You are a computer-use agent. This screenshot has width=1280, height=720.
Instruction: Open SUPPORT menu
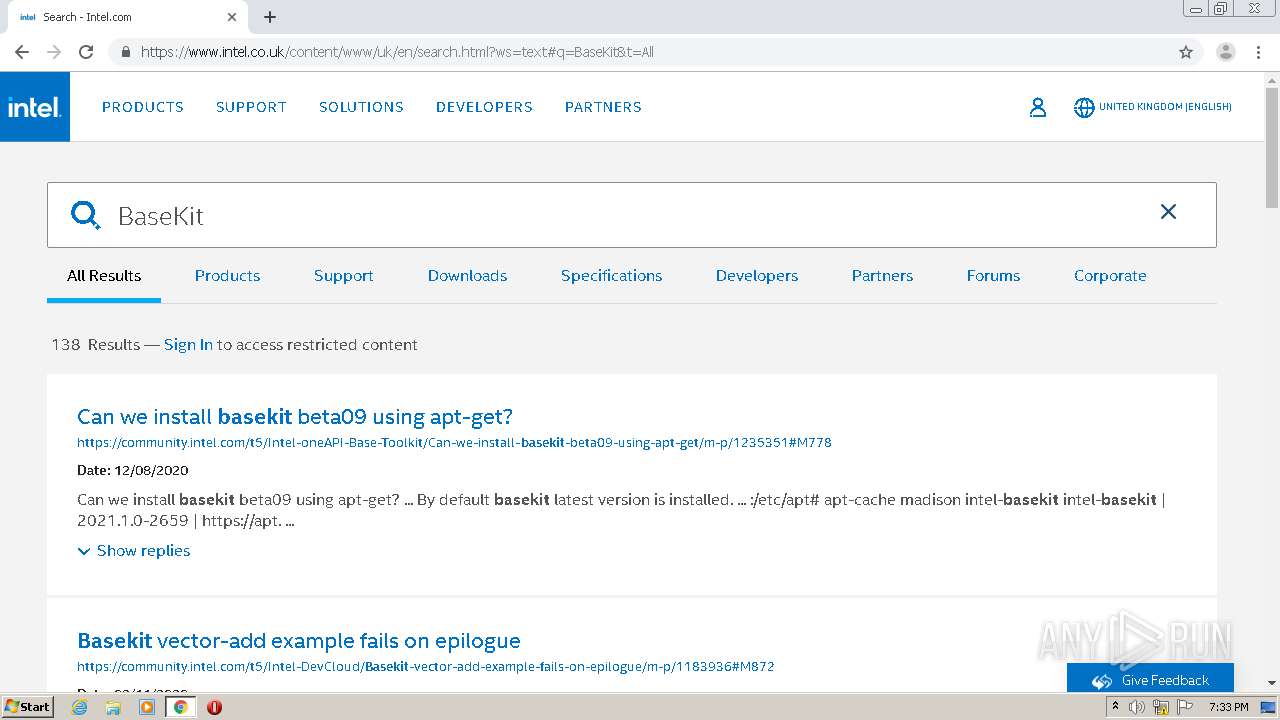coord(251,107)
